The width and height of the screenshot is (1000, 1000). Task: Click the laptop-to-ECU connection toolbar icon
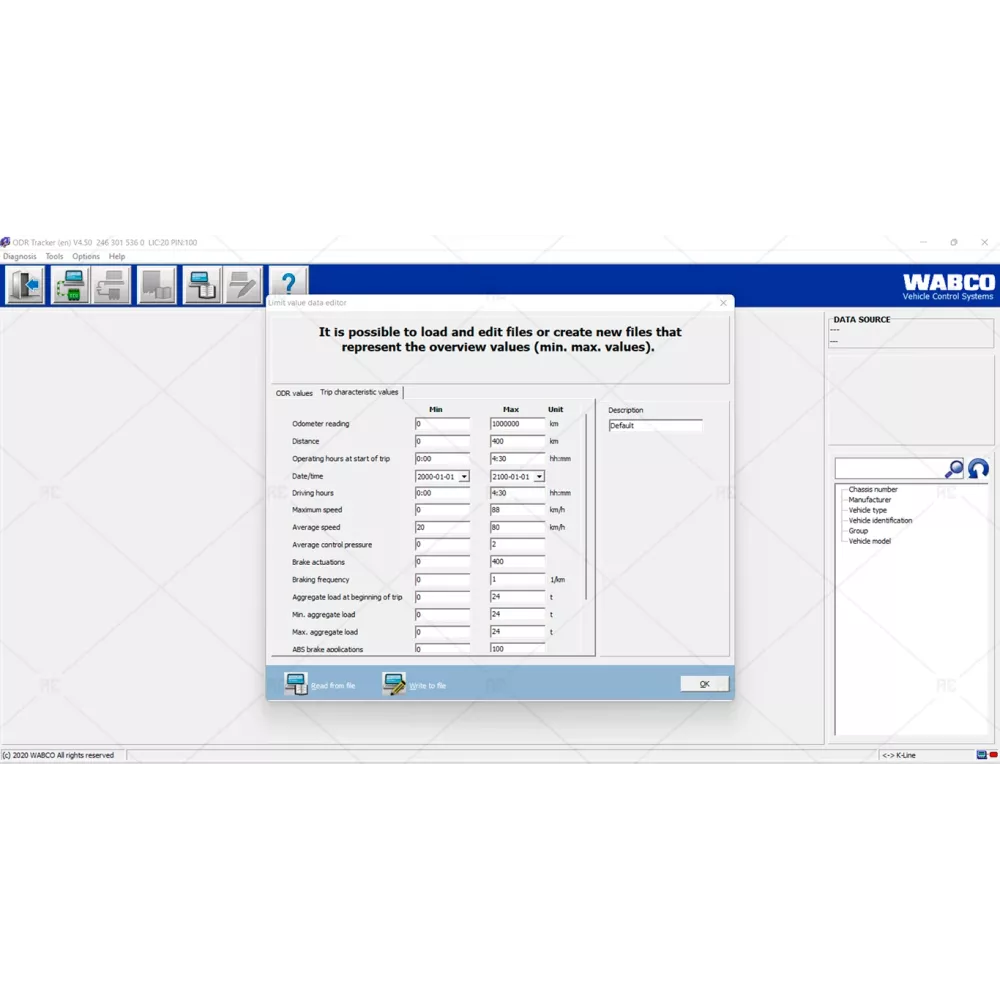[x=70, y=285]
